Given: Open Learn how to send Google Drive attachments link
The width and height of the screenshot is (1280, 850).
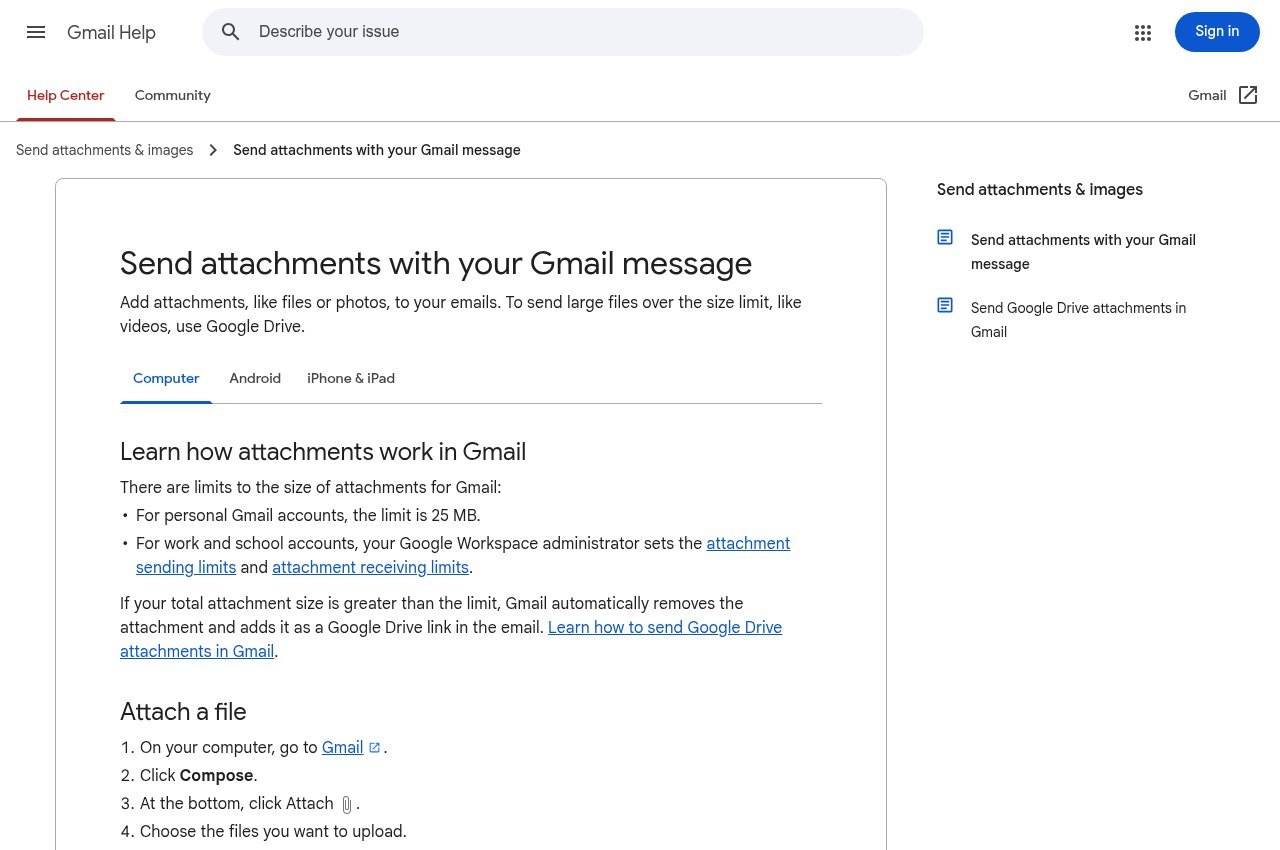Looking at the screenshot, I should coord(451,639).
